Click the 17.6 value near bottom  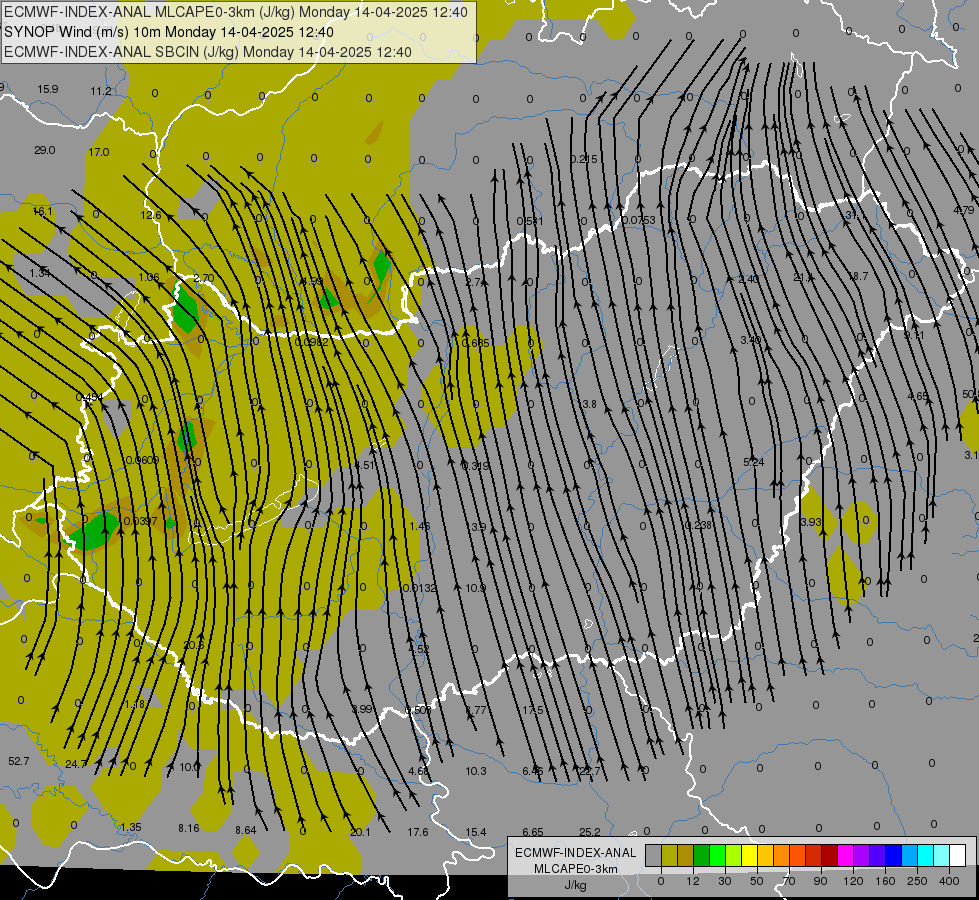418,833
